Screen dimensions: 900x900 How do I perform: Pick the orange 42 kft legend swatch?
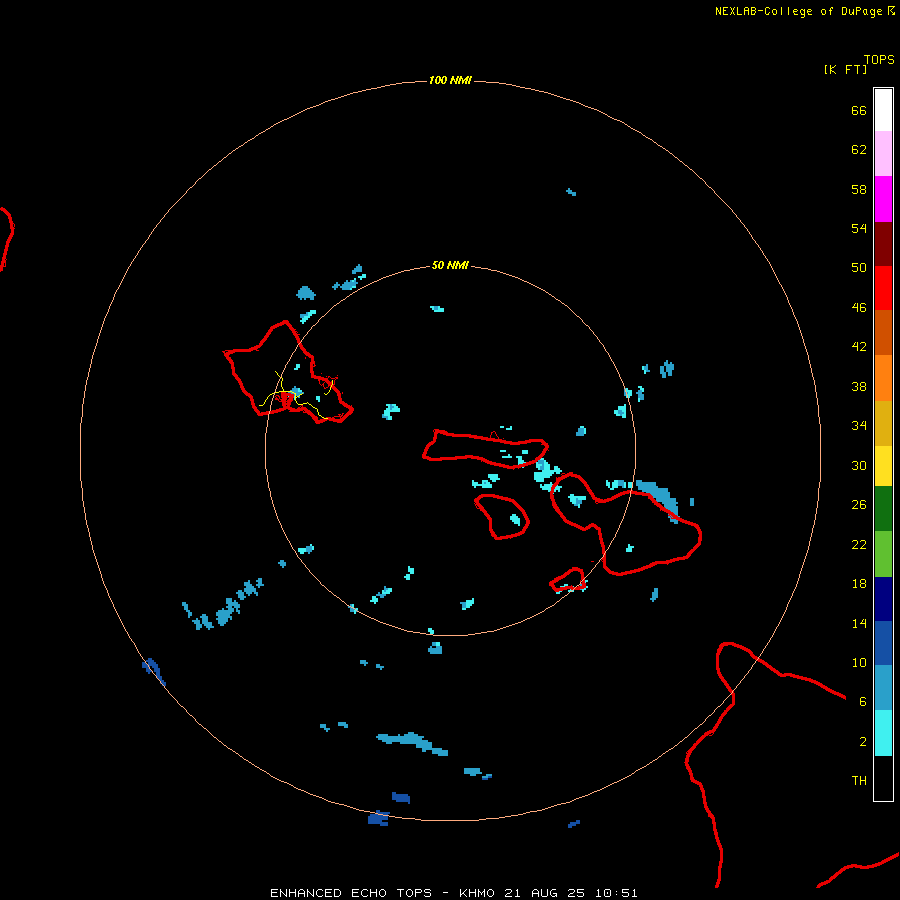tap(883, 377)
